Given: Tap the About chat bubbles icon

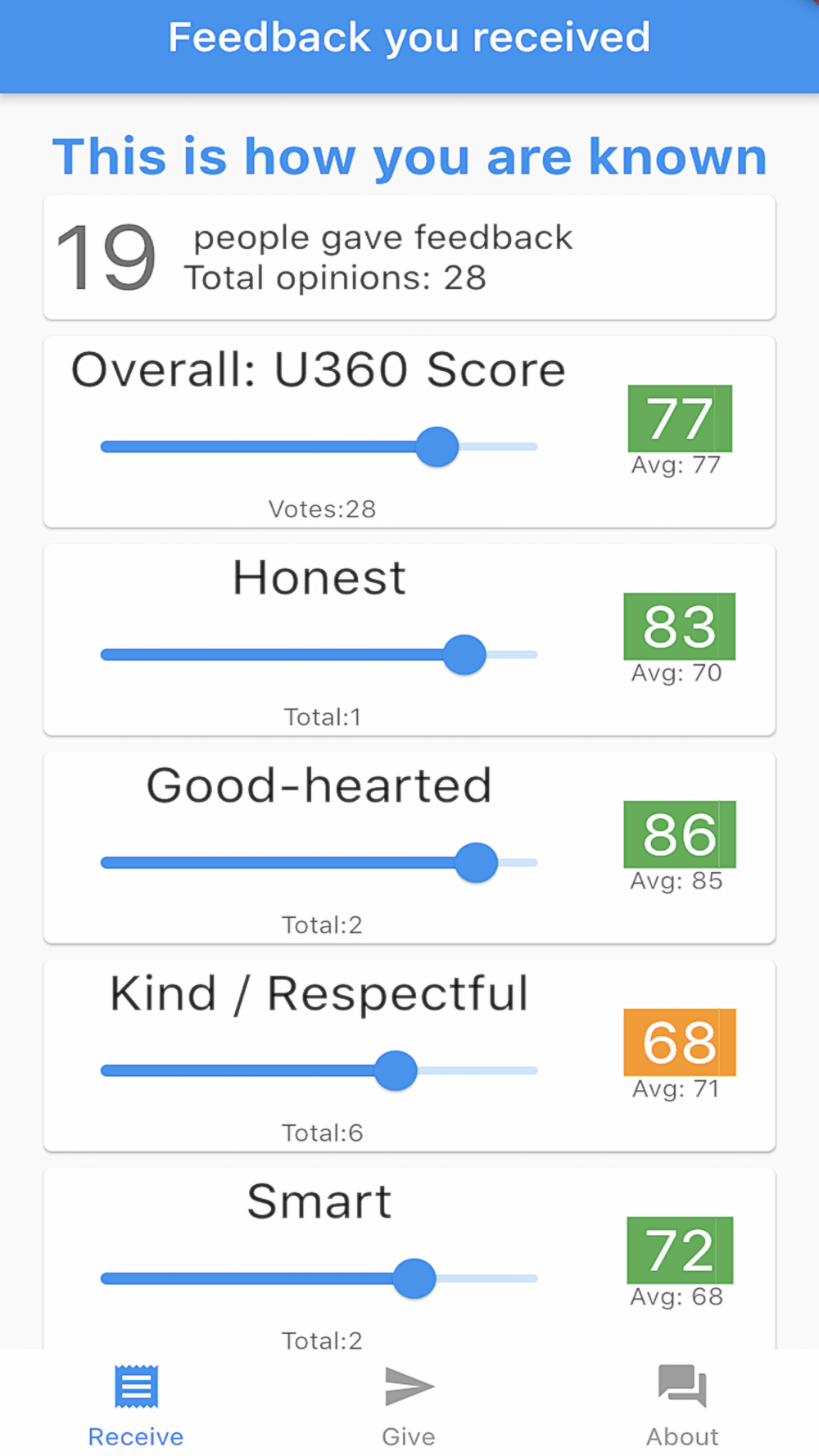Looking at the screenshot, I should click(681, 1386).
